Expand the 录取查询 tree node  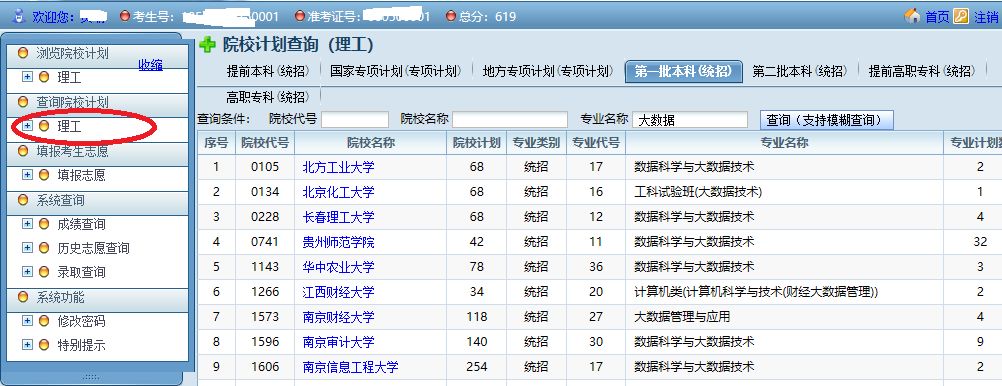tap(27, 272)
